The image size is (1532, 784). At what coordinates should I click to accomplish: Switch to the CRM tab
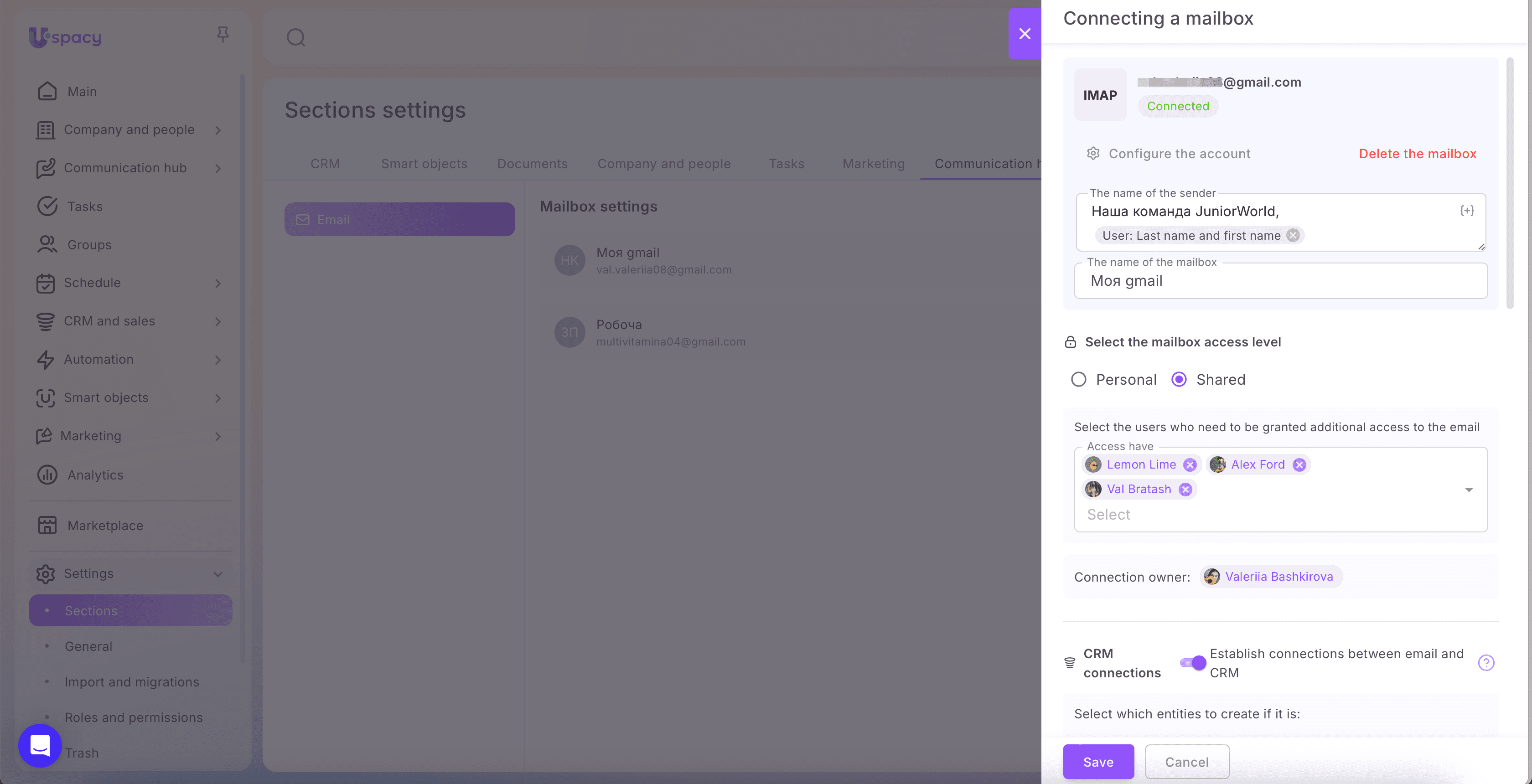click(325, 164)
